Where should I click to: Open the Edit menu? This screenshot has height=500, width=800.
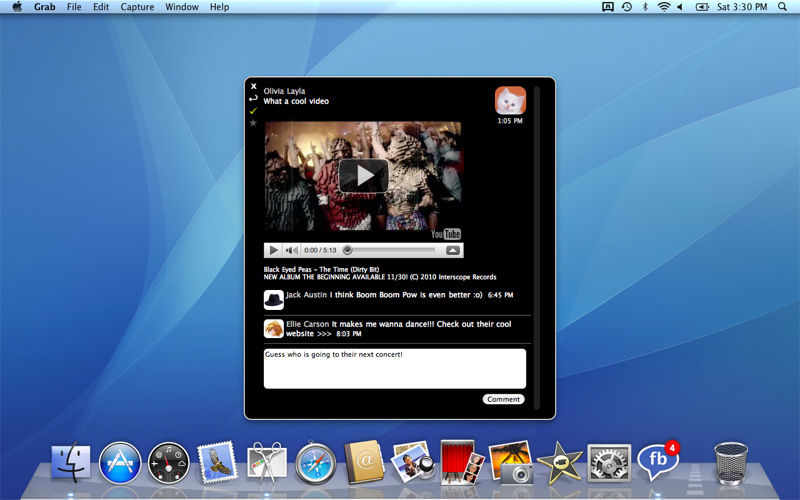(x=101, y=7)
